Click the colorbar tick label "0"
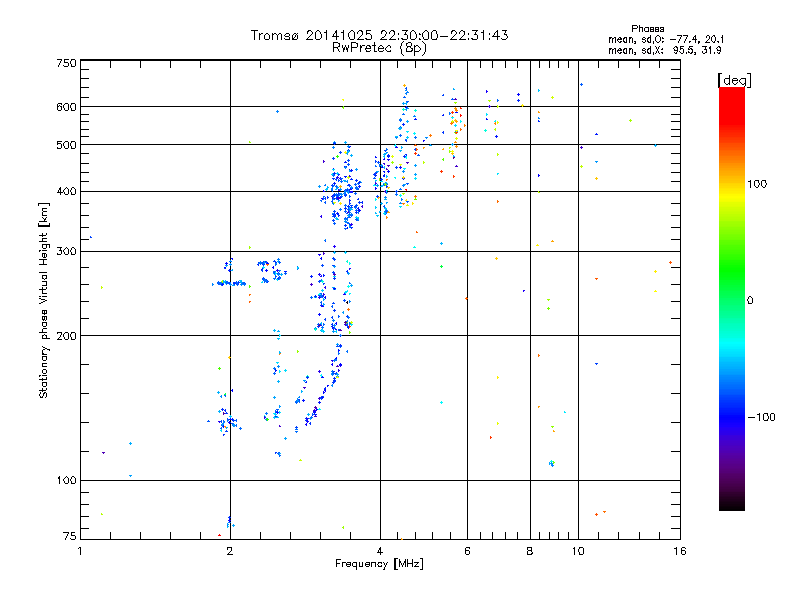 (750, 301)
